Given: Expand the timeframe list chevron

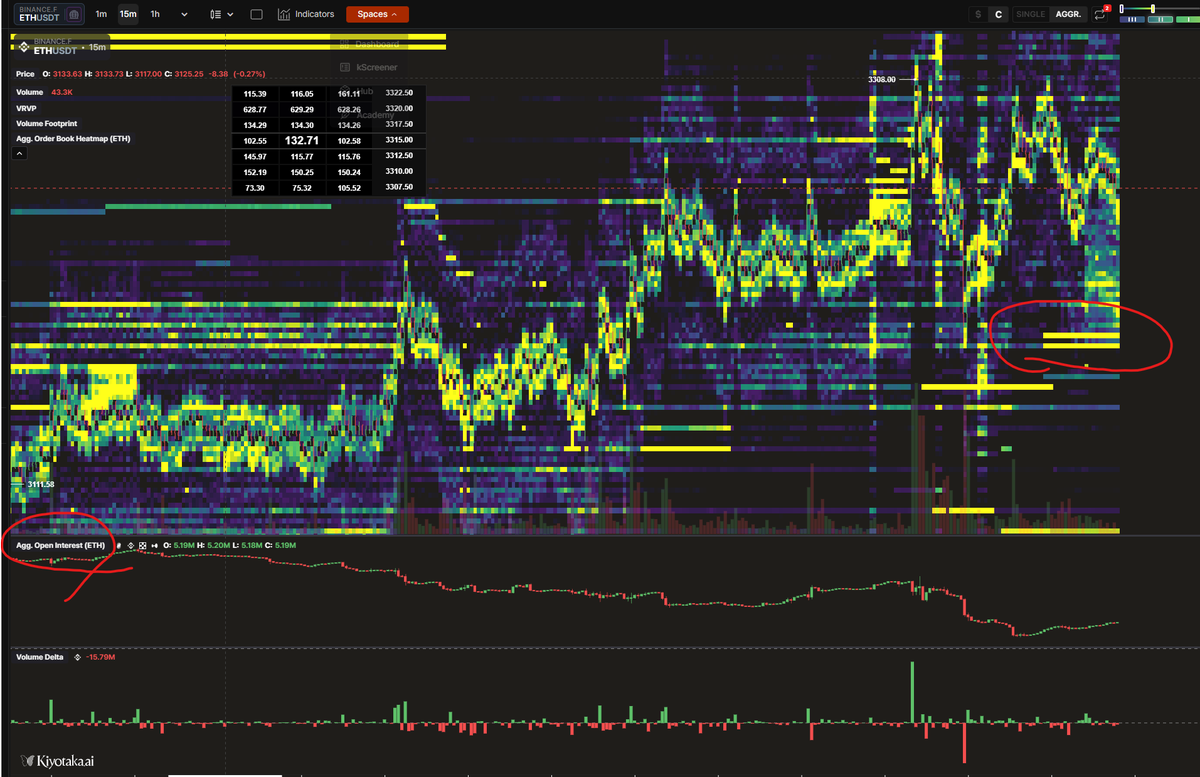Looking at the screenshot, I should [184, 14].
